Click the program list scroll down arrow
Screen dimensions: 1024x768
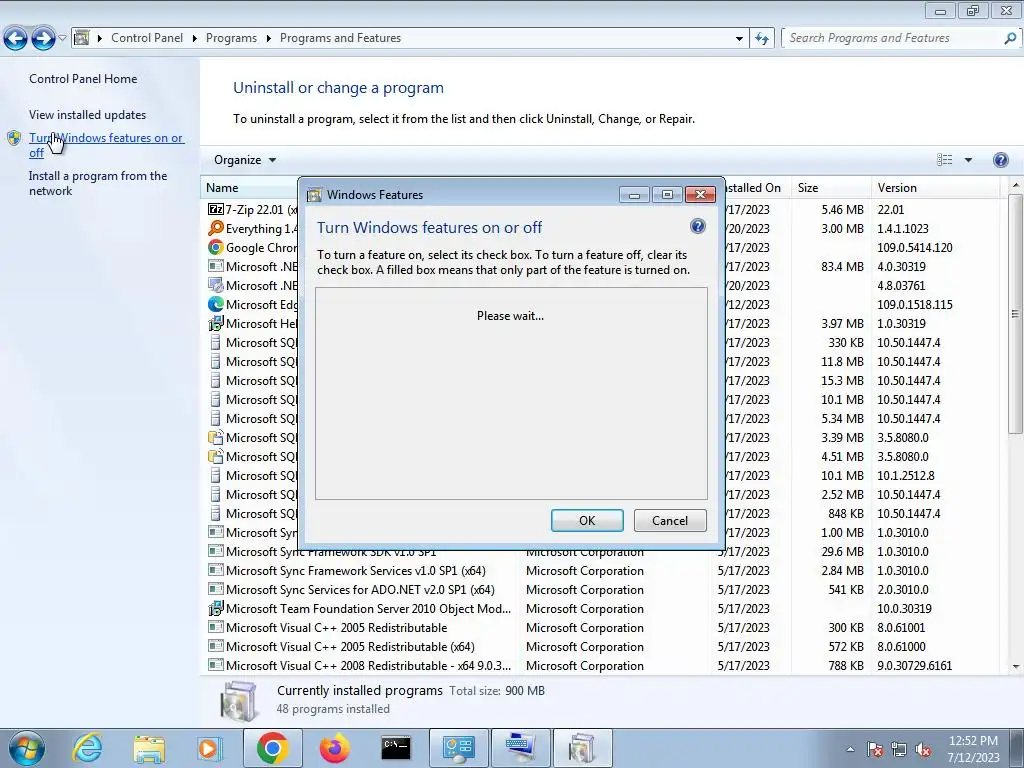pyautogui.click(x=1016, y=666)
